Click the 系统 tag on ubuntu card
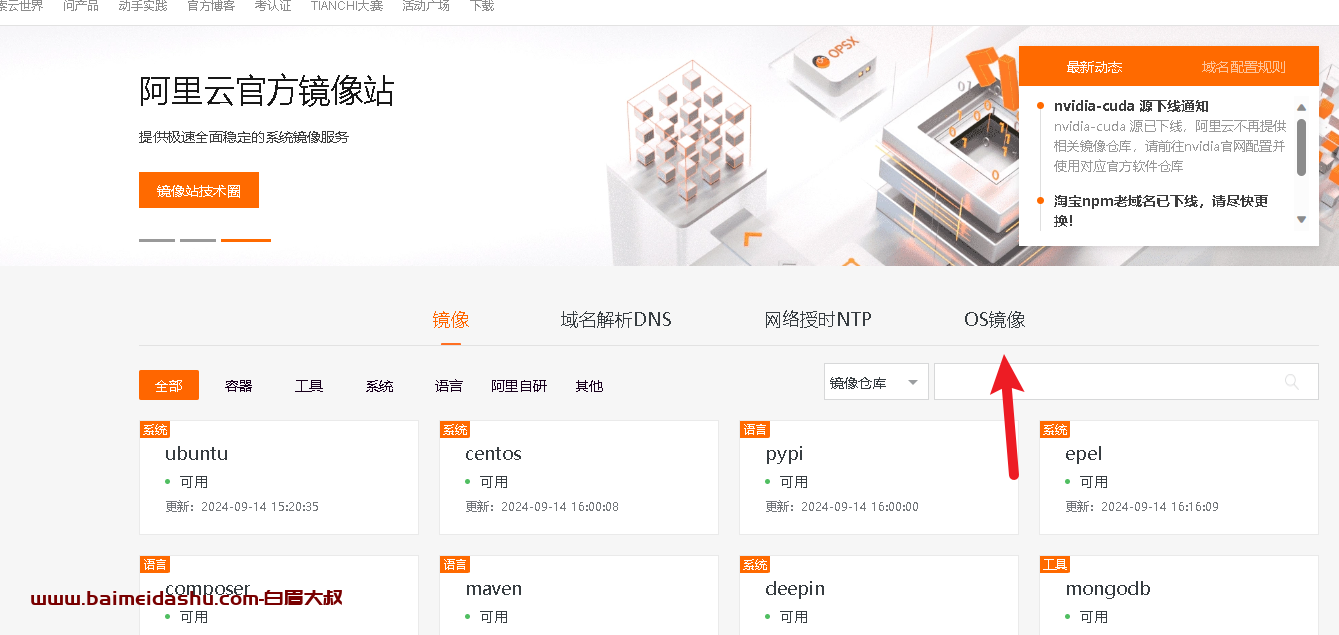The height and width of the screenshot is (635, 1339). point(155,429)
